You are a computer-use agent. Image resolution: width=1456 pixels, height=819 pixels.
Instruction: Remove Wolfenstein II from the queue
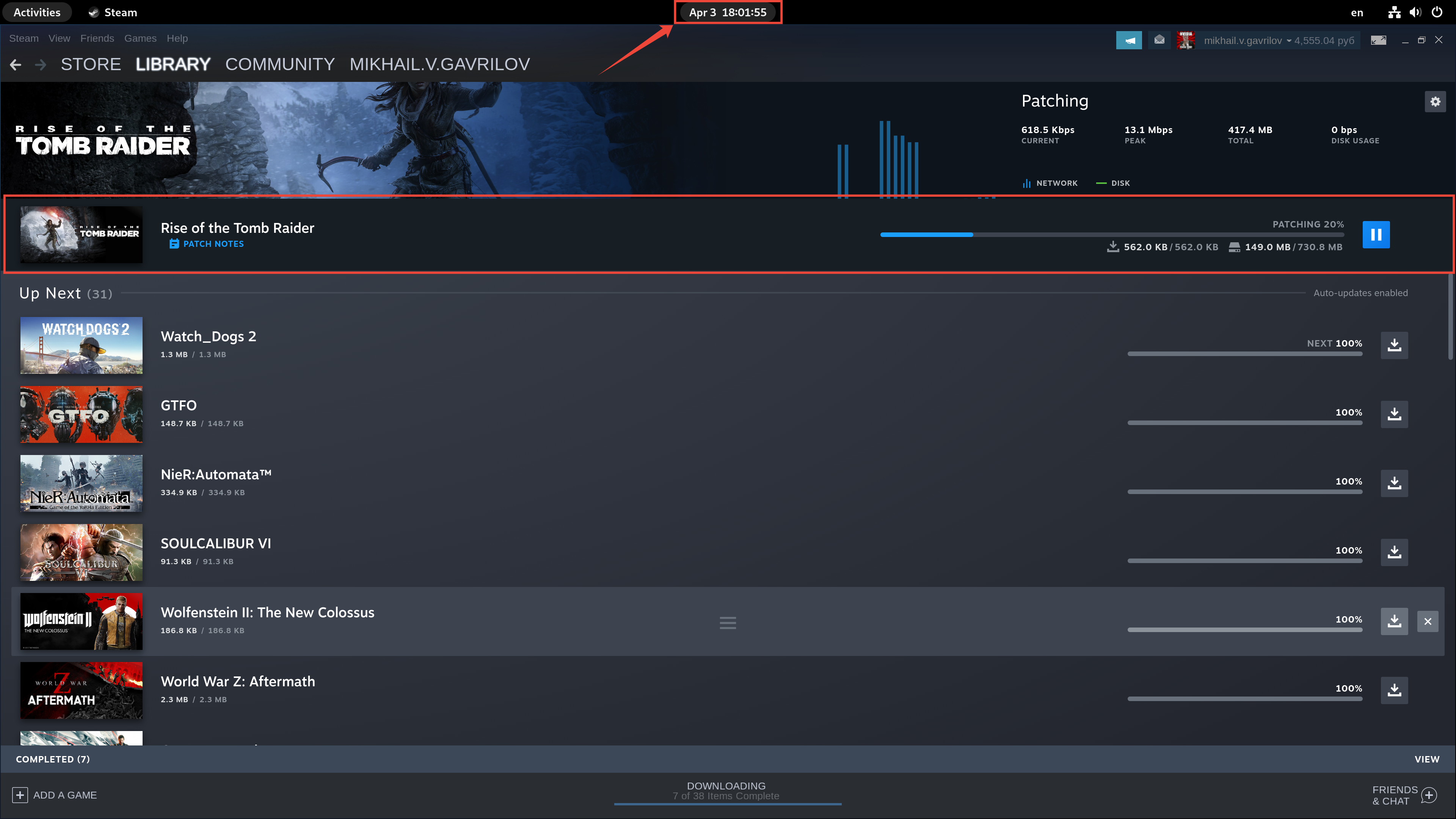tap(1428, 621)
